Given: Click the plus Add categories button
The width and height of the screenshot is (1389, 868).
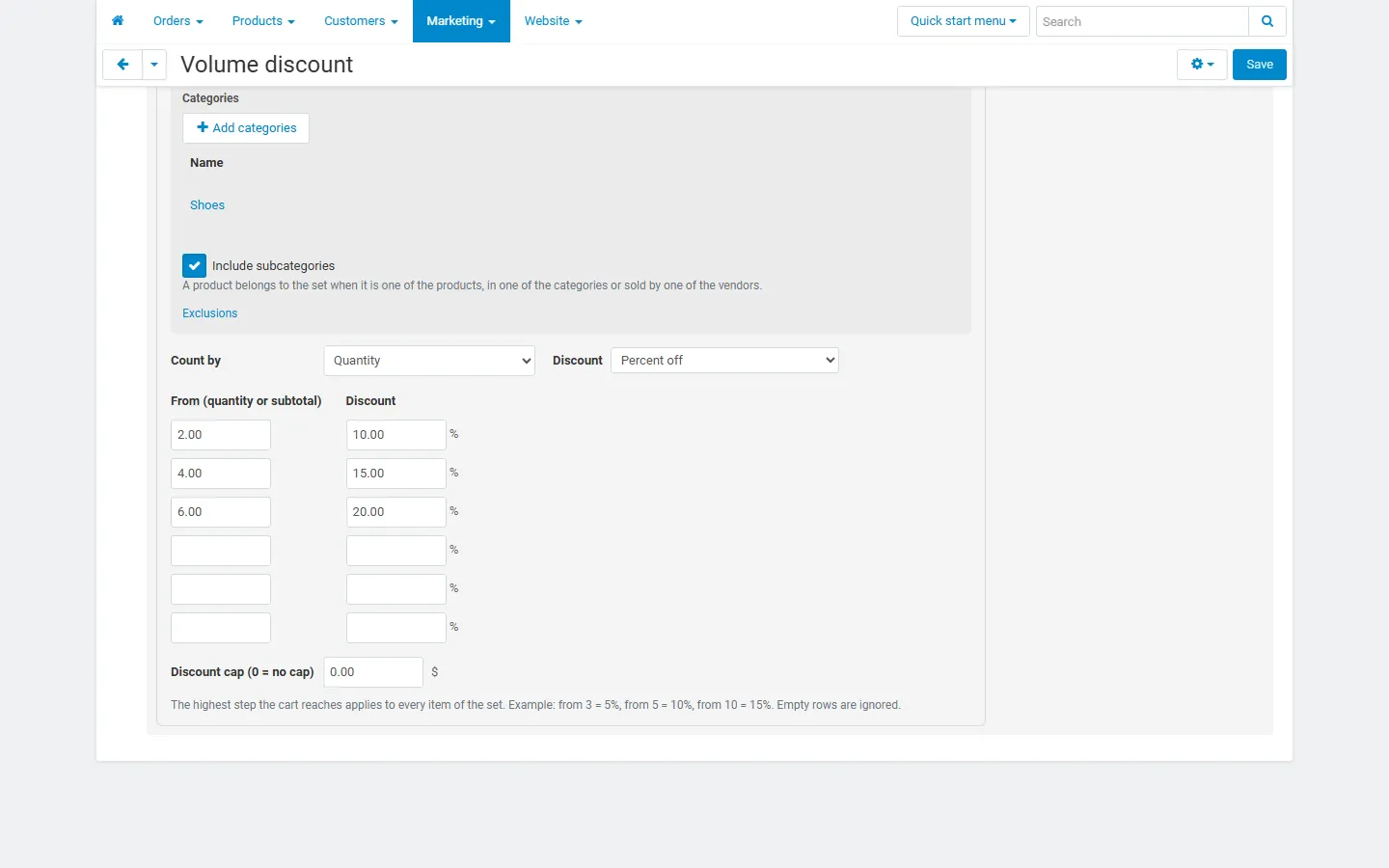Looking at the screenshot, I should (246, 128).
